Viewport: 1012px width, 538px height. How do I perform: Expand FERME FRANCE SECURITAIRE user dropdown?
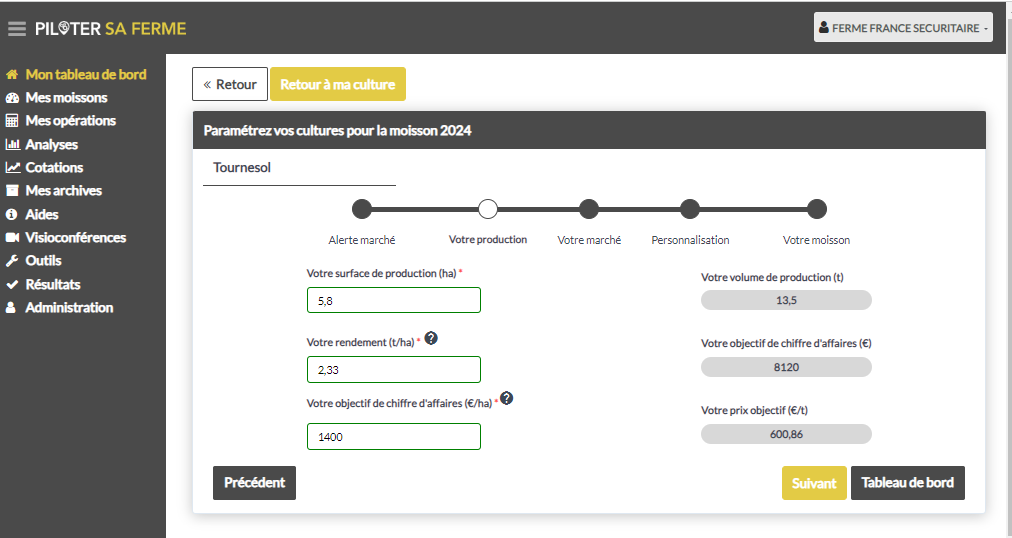903,28
